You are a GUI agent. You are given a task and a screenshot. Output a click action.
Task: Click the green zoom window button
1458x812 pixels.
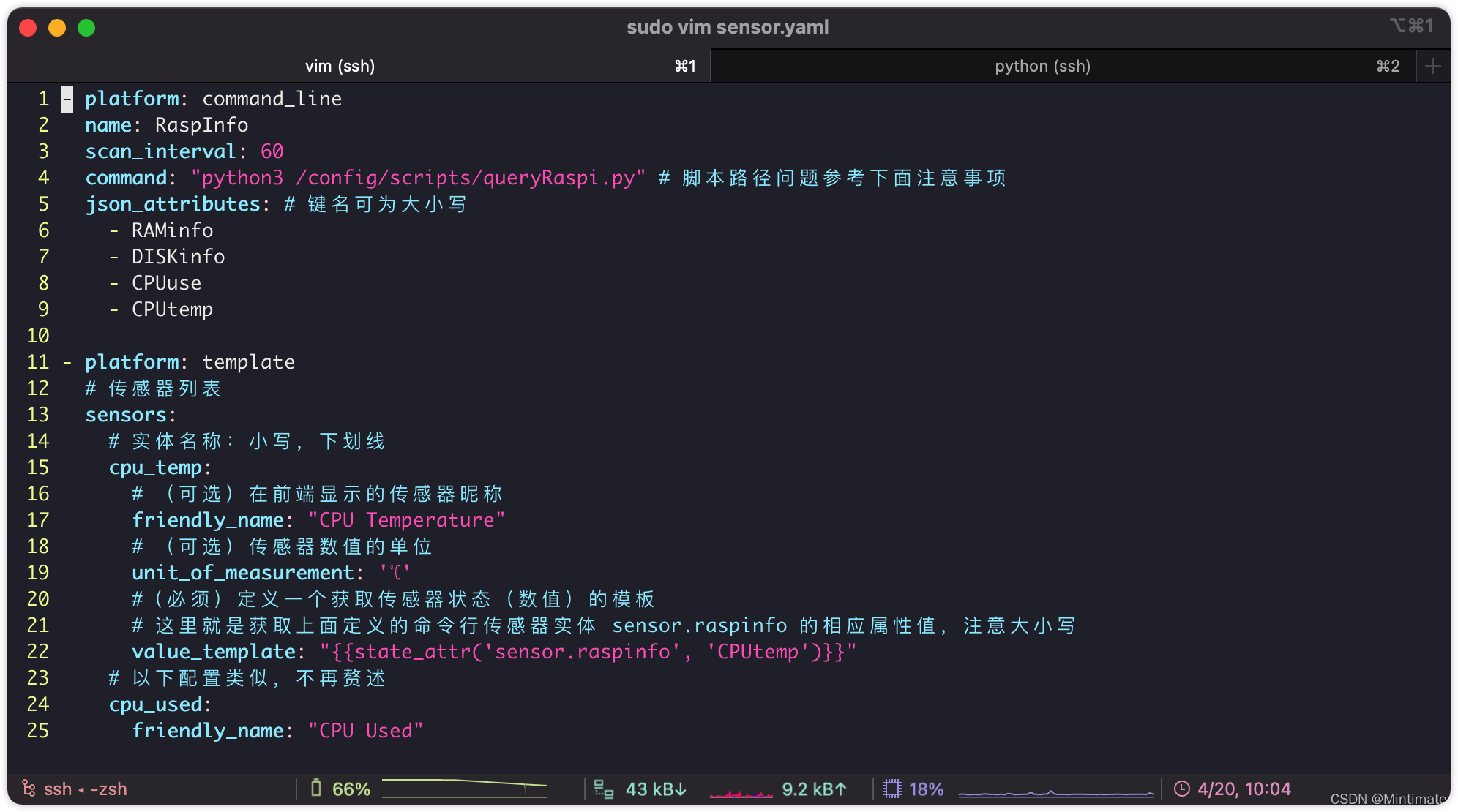86,28
